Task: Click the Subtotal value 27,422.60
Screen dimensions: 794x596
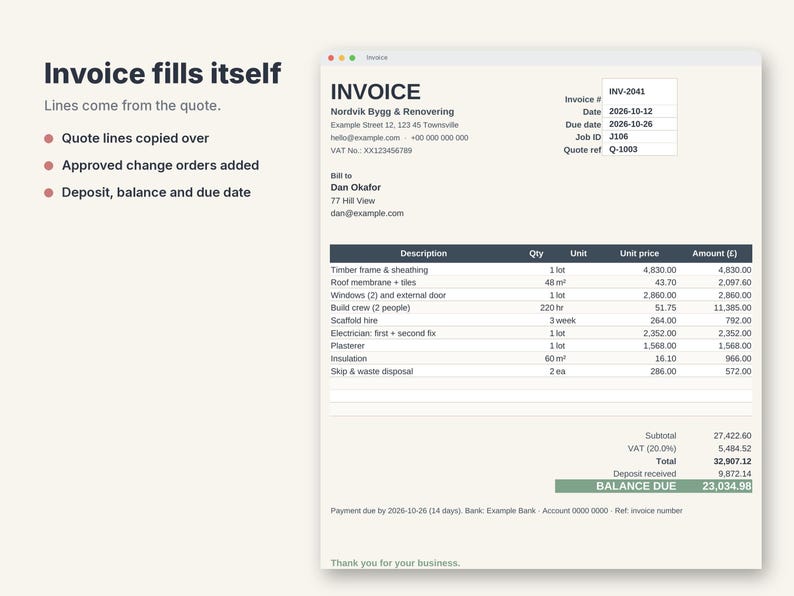Action: click(x=732, y=435)
